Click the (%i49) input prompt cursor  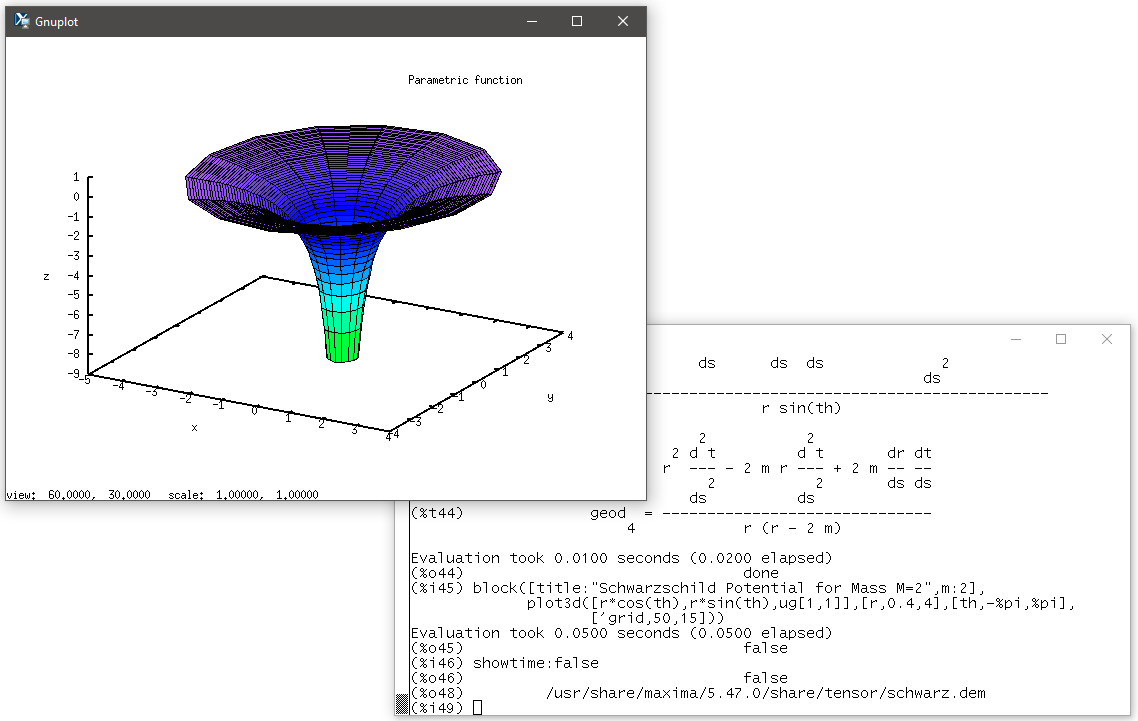click(478, 707)
